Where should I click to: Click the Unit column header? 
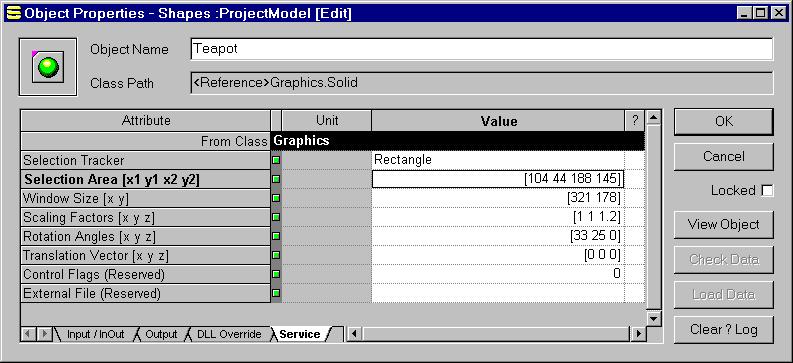(x=327, y=121)
